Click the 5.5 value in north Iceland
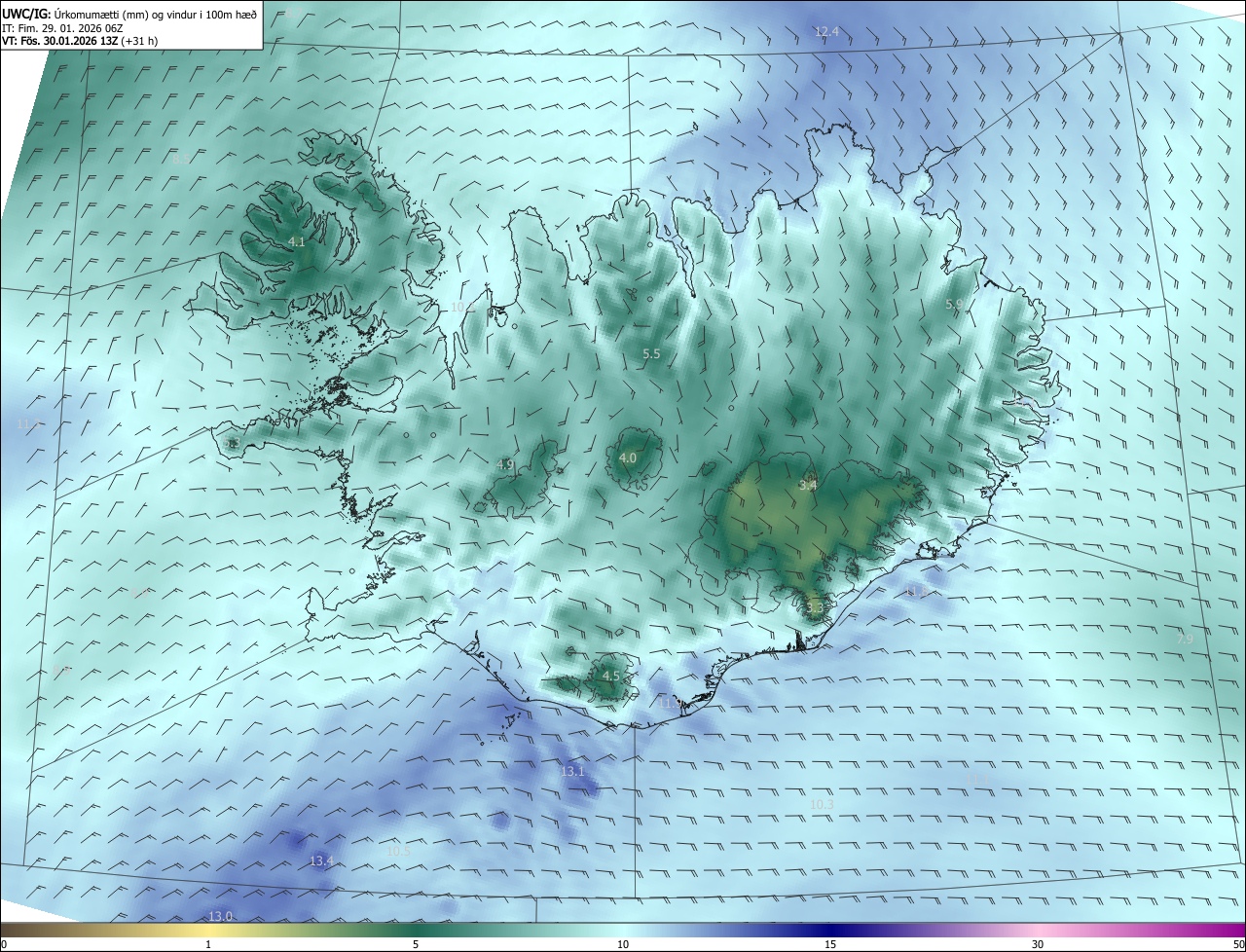The height and width of the screenshot is (952, 1246). coord(651,354)
